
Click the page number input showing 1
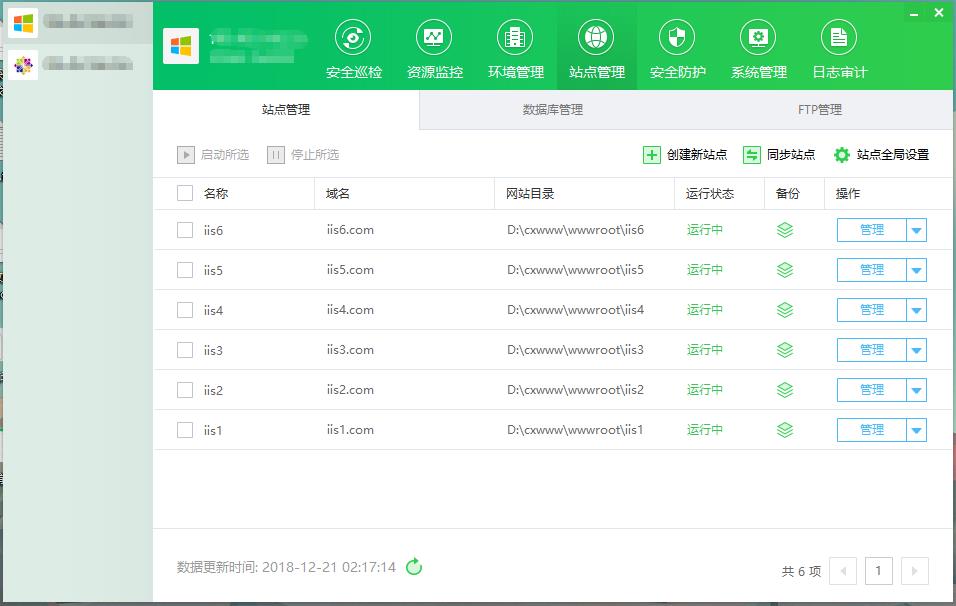[x=878, y=570]
